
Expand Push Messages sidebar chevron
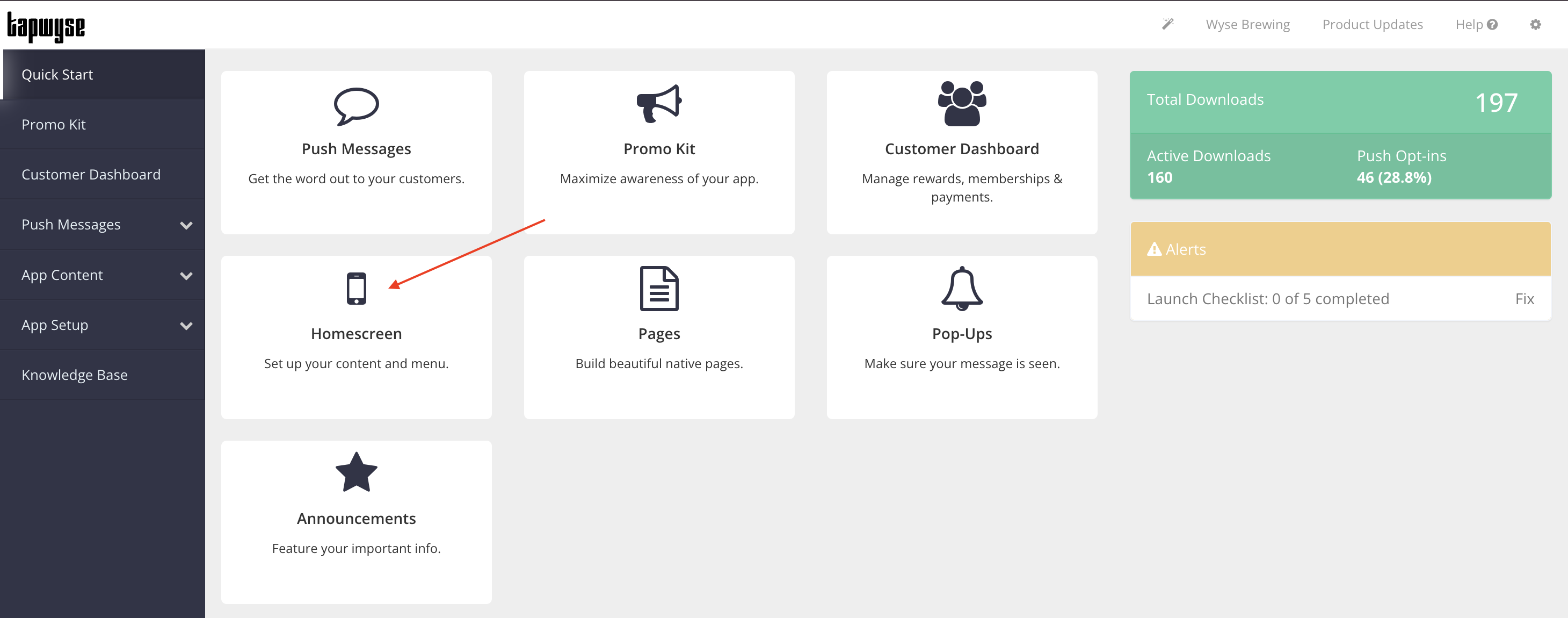(x=186, y=225)
